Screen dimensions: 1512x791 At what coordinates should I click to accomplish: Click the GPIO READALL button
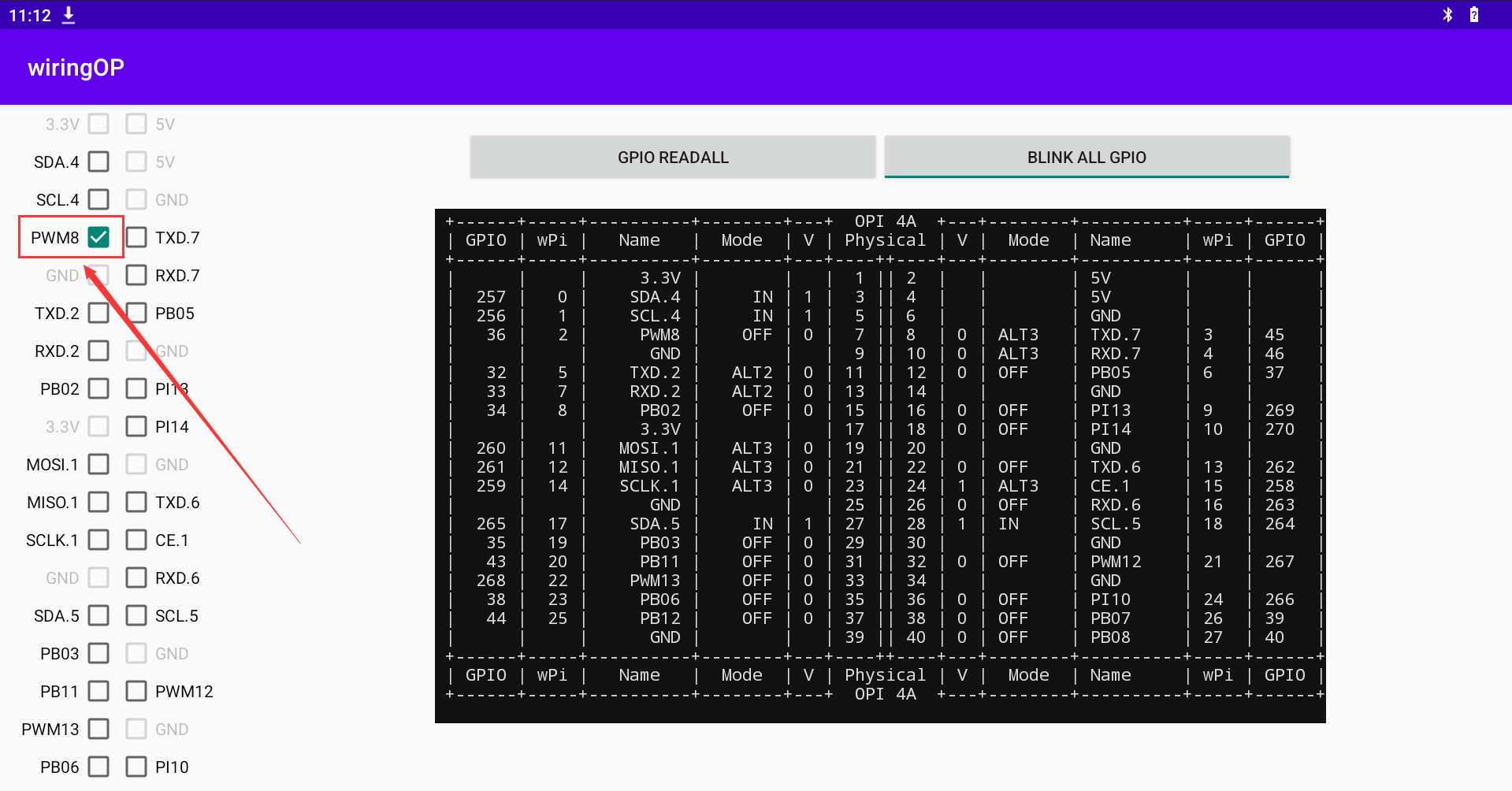pyautogui.click(x=673, y=157)
